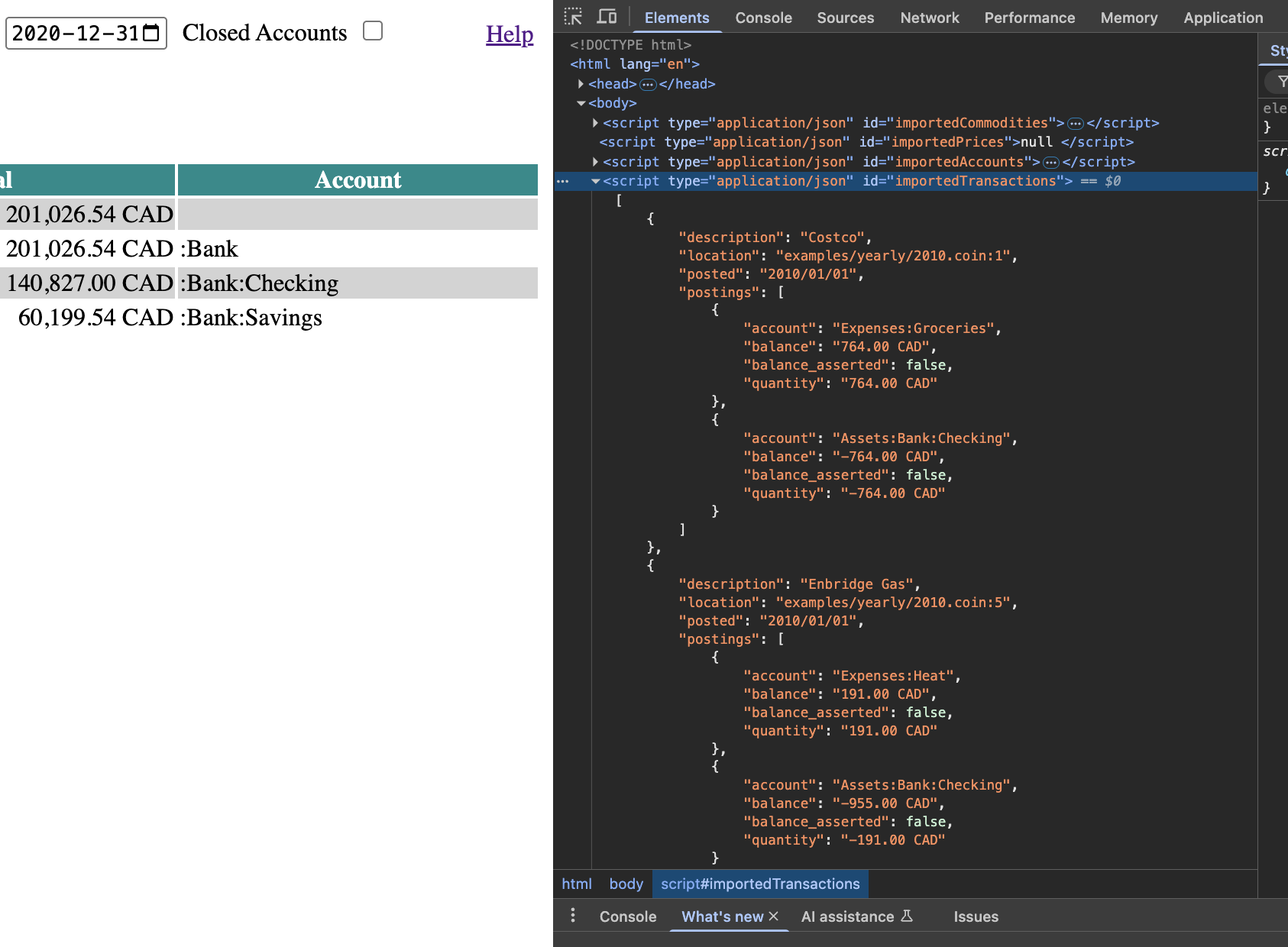Toggle the device toolbar icon
1288x947 pixels.
tap(607, 17)
